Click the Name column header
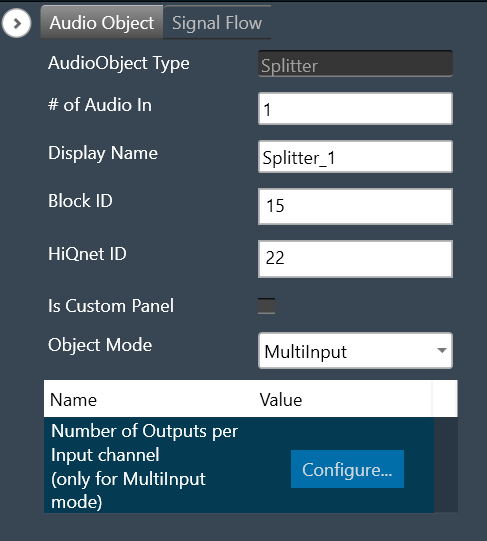487x541 pixels. [x=73, y=400]
